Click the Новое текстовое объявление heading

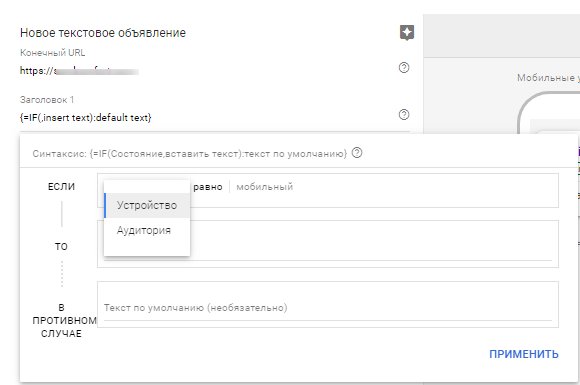pyautogui.click(x=103, y=33)
